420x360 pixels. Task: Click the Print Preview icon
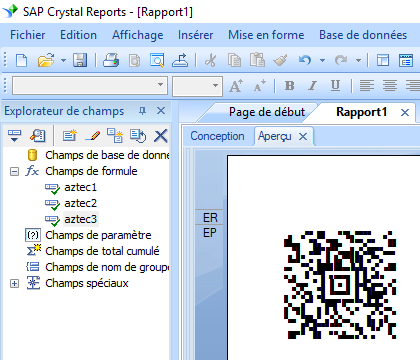[x=135, y=61]
